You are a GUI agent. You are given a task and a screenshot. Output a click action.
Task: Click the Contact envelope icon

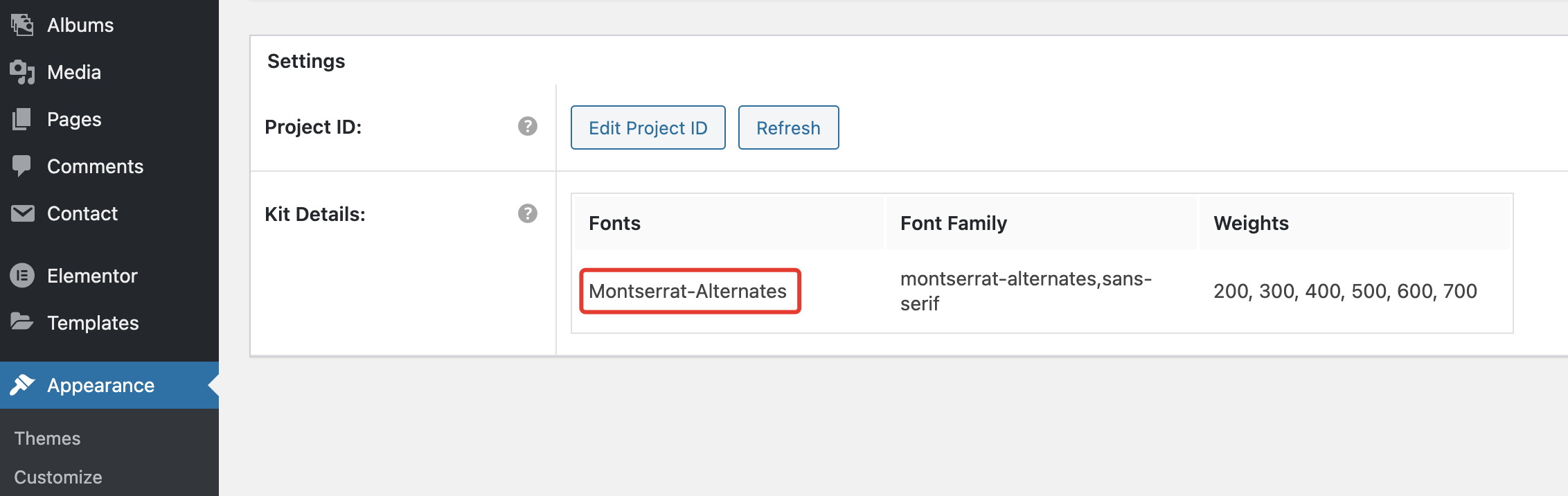[22, 213]
